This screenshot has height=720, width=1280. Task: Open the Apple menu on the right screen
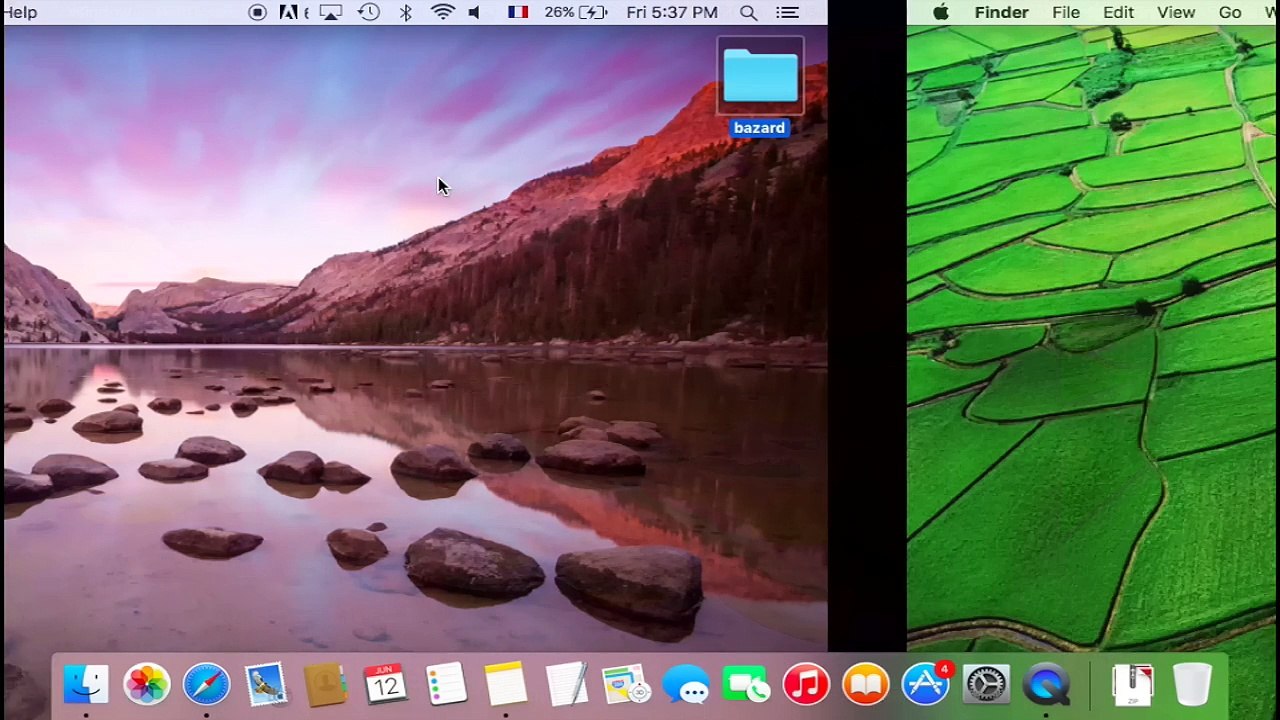pos(941,12)
